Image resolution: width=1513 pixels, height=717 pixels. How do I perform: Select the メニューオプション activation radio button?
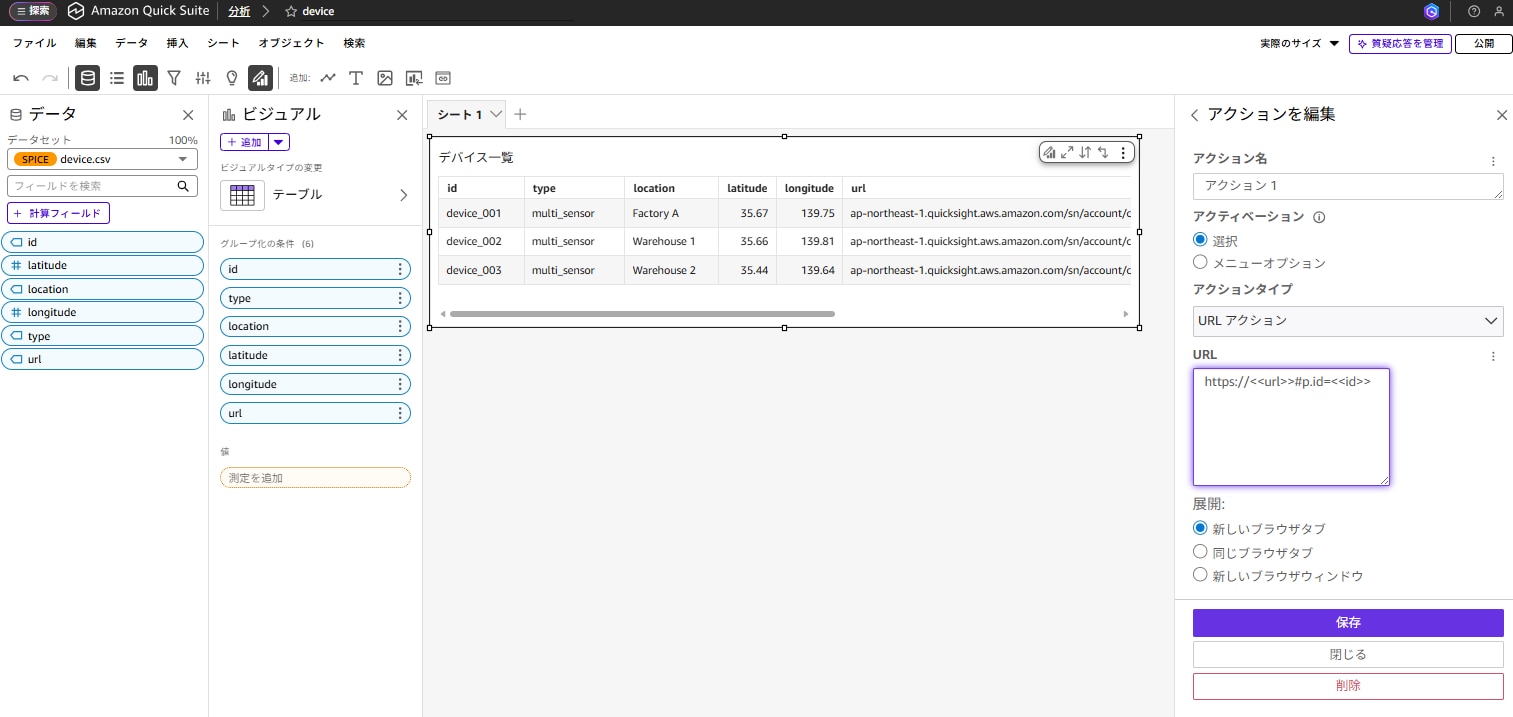click(x=1200, y=262)
